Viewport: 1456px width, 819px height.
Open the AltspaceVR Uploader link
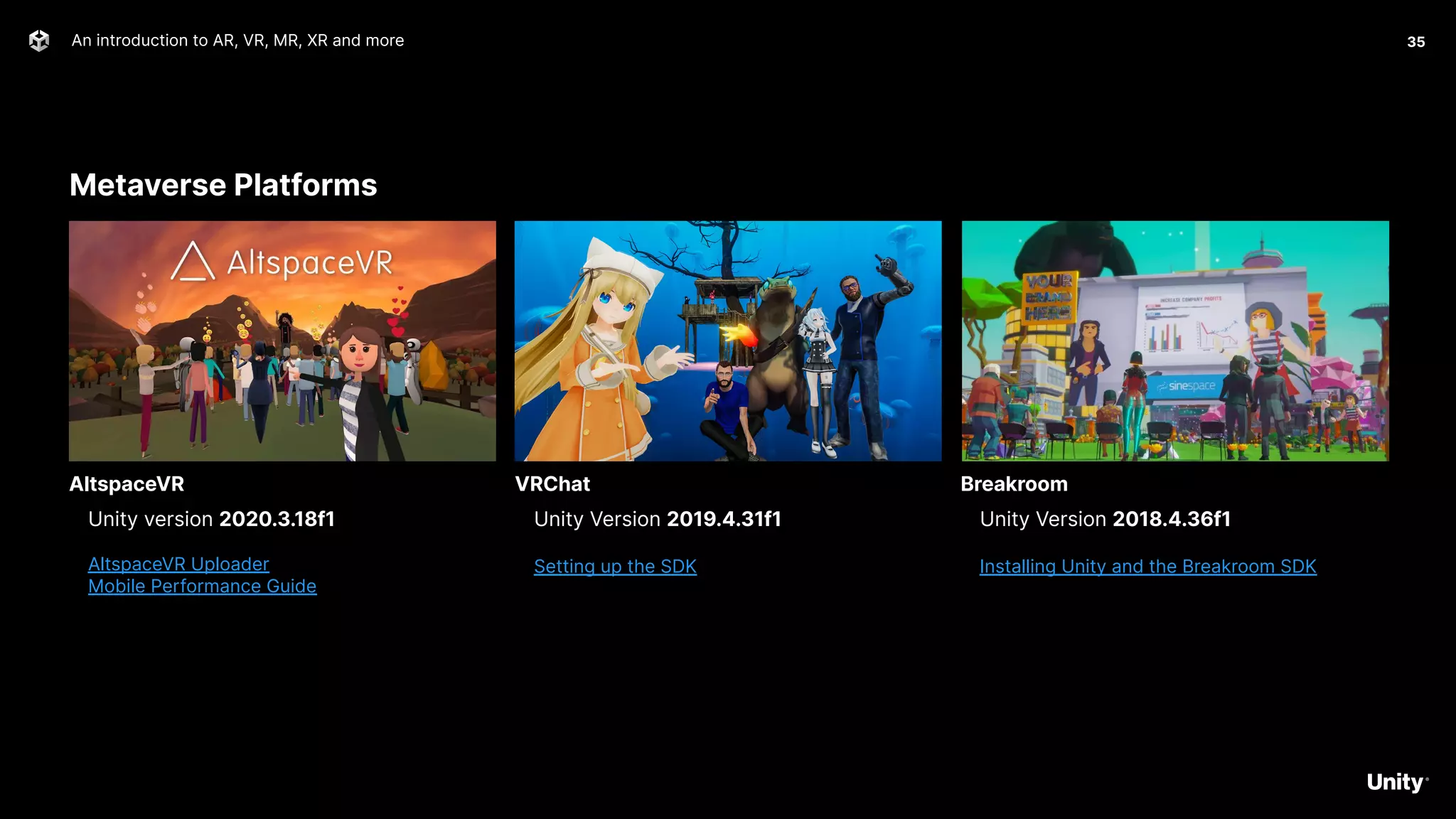(178, 564)
